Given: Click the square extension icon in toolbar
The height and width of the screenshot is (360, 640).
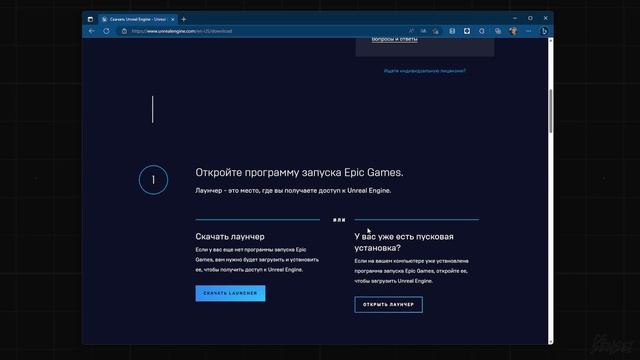Looking at the screenshot, I should [x=467, y=31].
